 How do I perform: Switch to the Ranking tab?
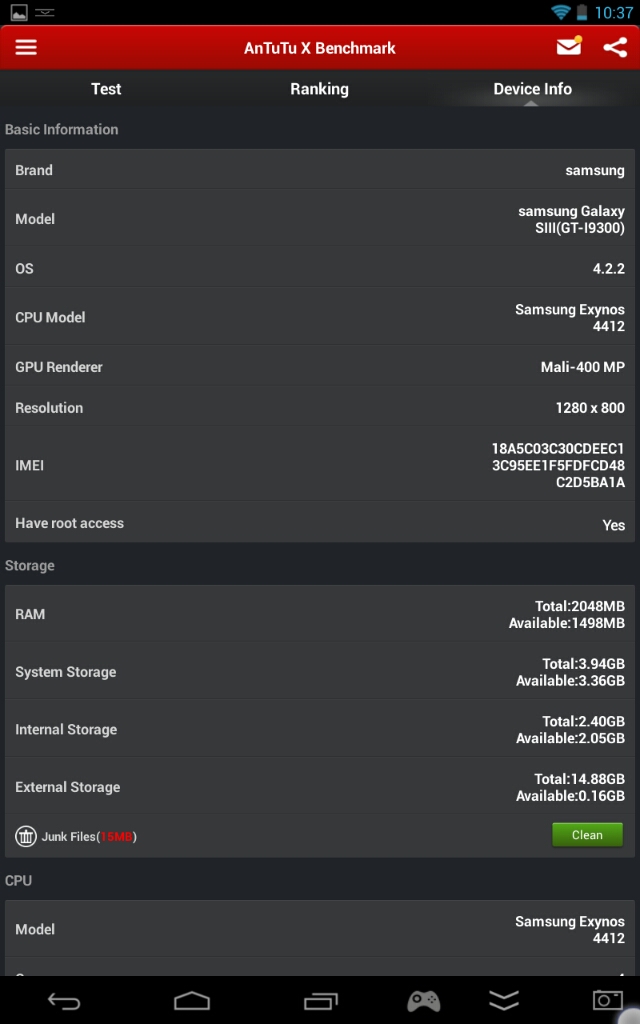tap(319, 89)
